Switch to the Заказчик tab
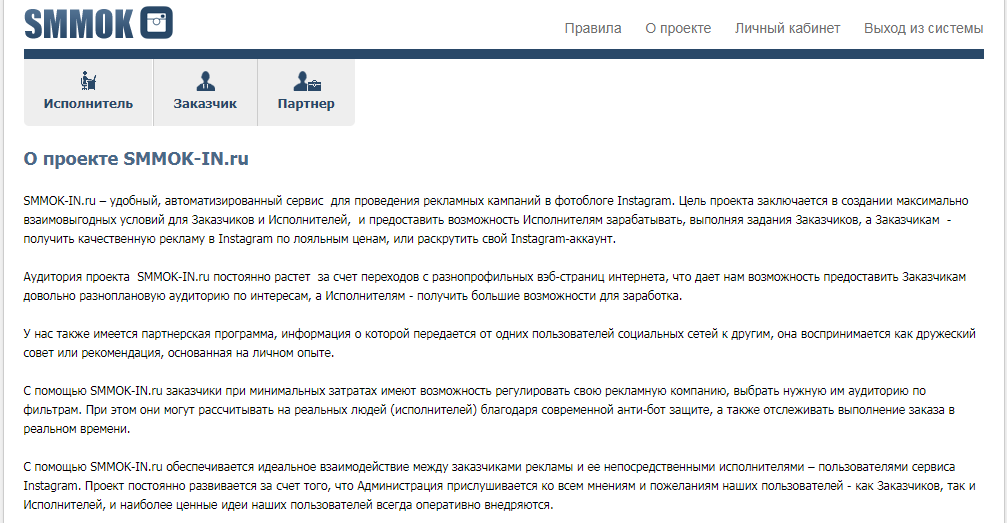 coord(205,93)
